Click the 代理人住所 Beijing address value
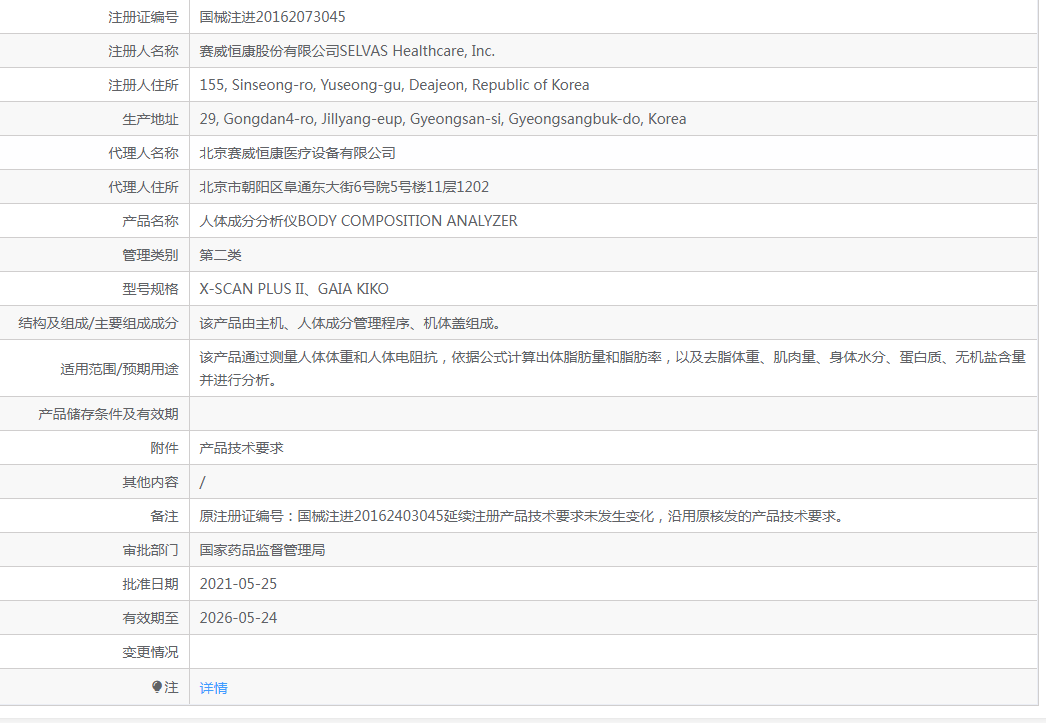This screenshot has width=1046, height=723. pyautogui.click(x=344, y=187)
